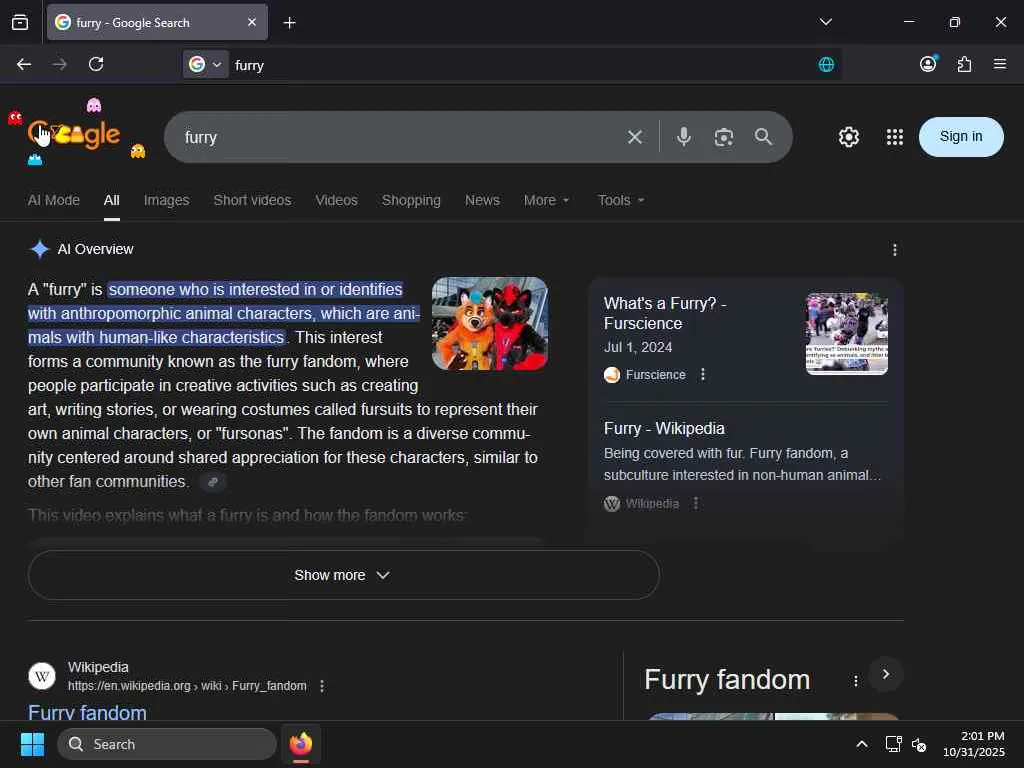Open What's a Furry? - Furscience link

(665, 313)
